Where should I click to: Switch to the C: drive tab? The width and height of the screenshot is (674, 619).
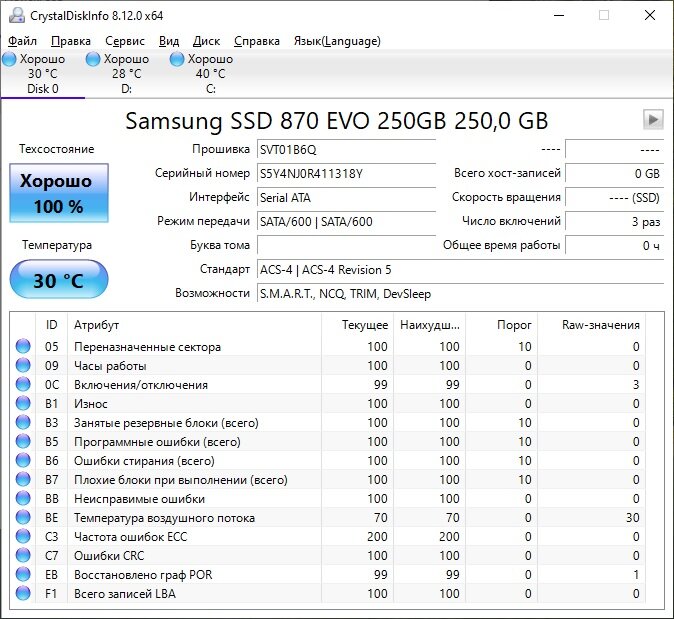coord(210,74)
